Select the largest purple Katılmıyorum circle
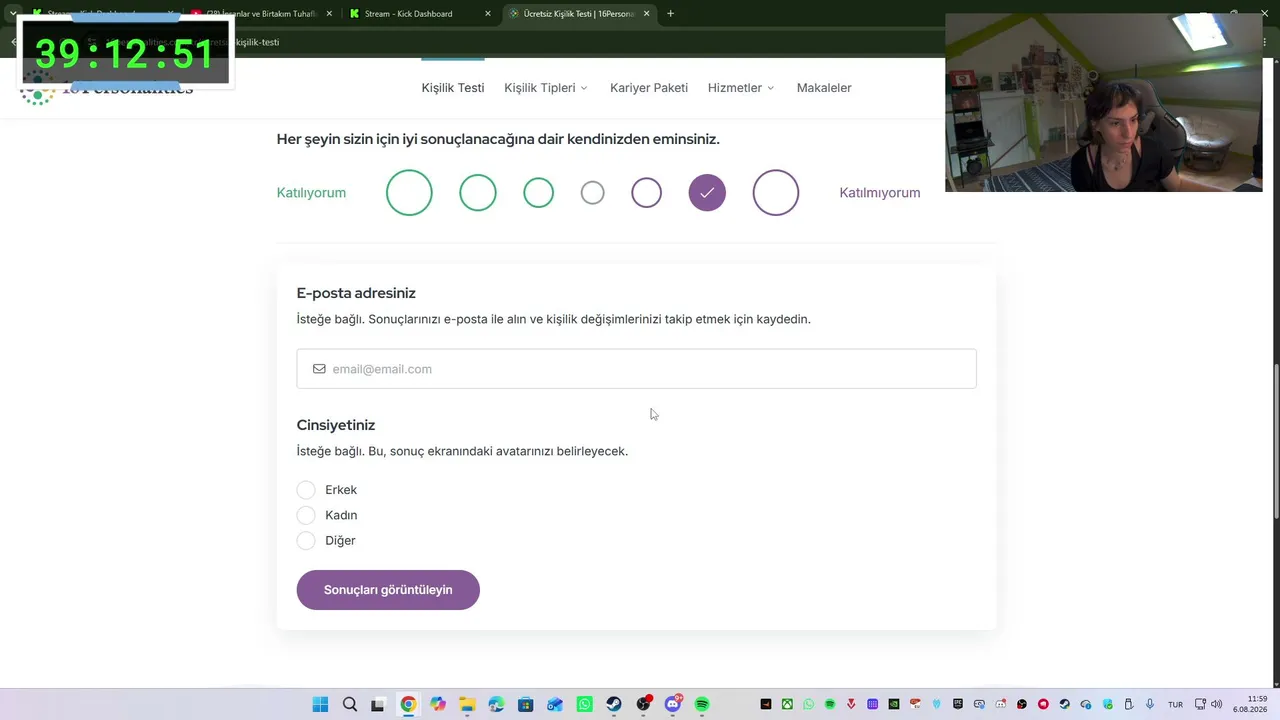Viewport: 1280px width, 720px height. (776, 193)
